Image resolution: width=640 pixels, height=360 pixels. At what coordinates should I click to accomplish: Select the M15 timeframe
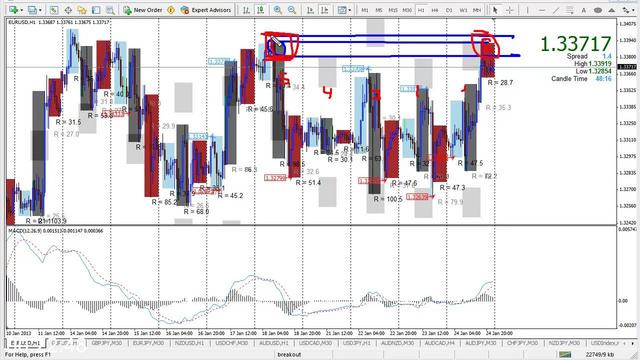[393, 10]
